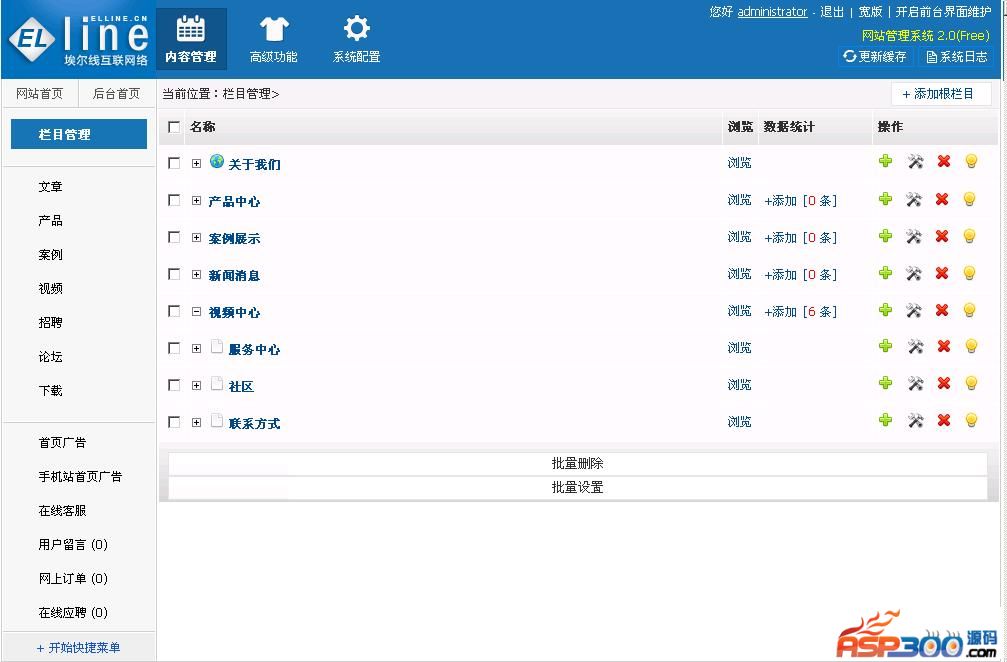
Task: Delete 案例展示 using red X icon
Action: click(941, 236)
